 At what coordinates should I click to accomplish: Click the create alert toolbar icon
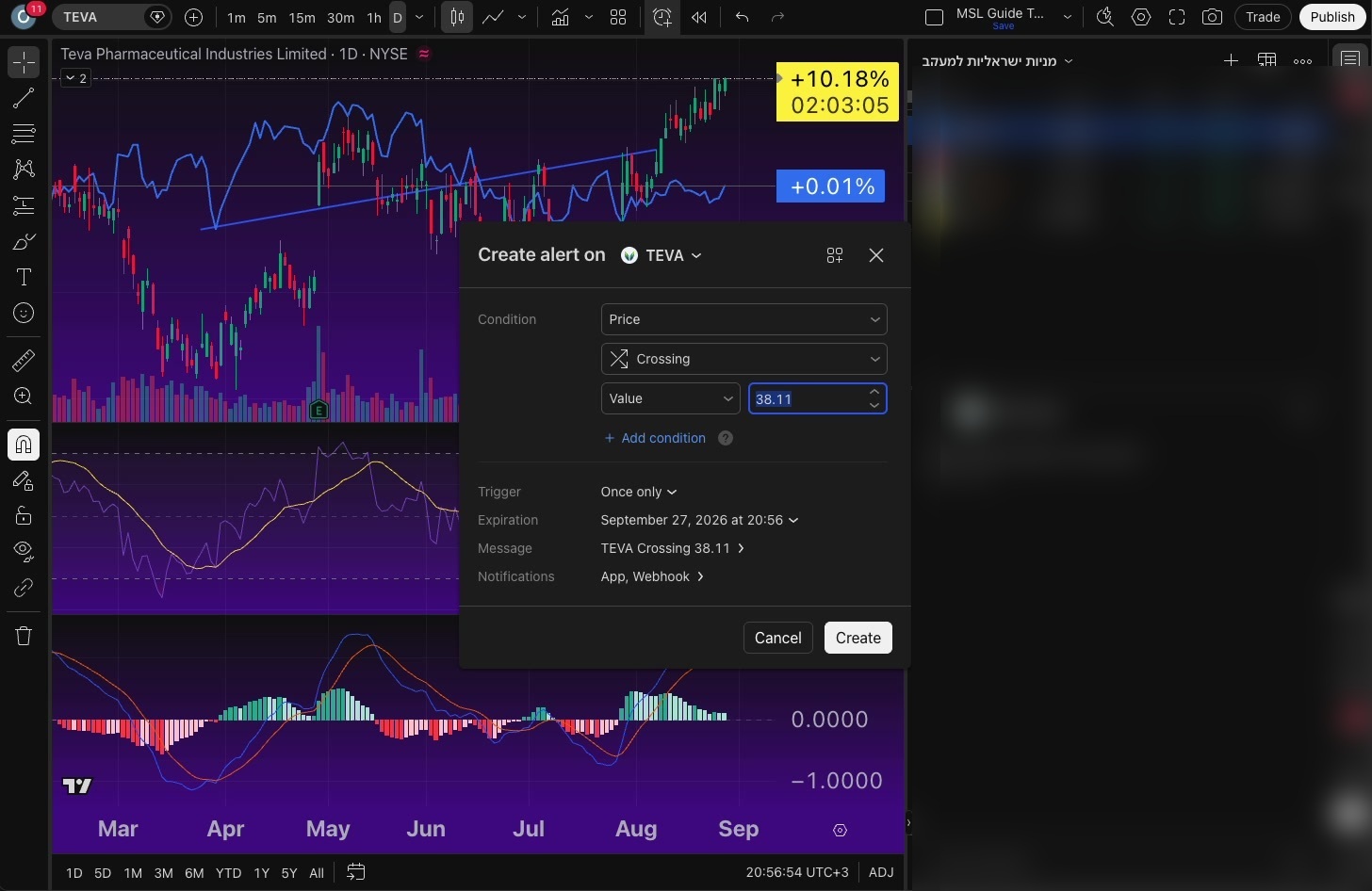coord(662,17)
